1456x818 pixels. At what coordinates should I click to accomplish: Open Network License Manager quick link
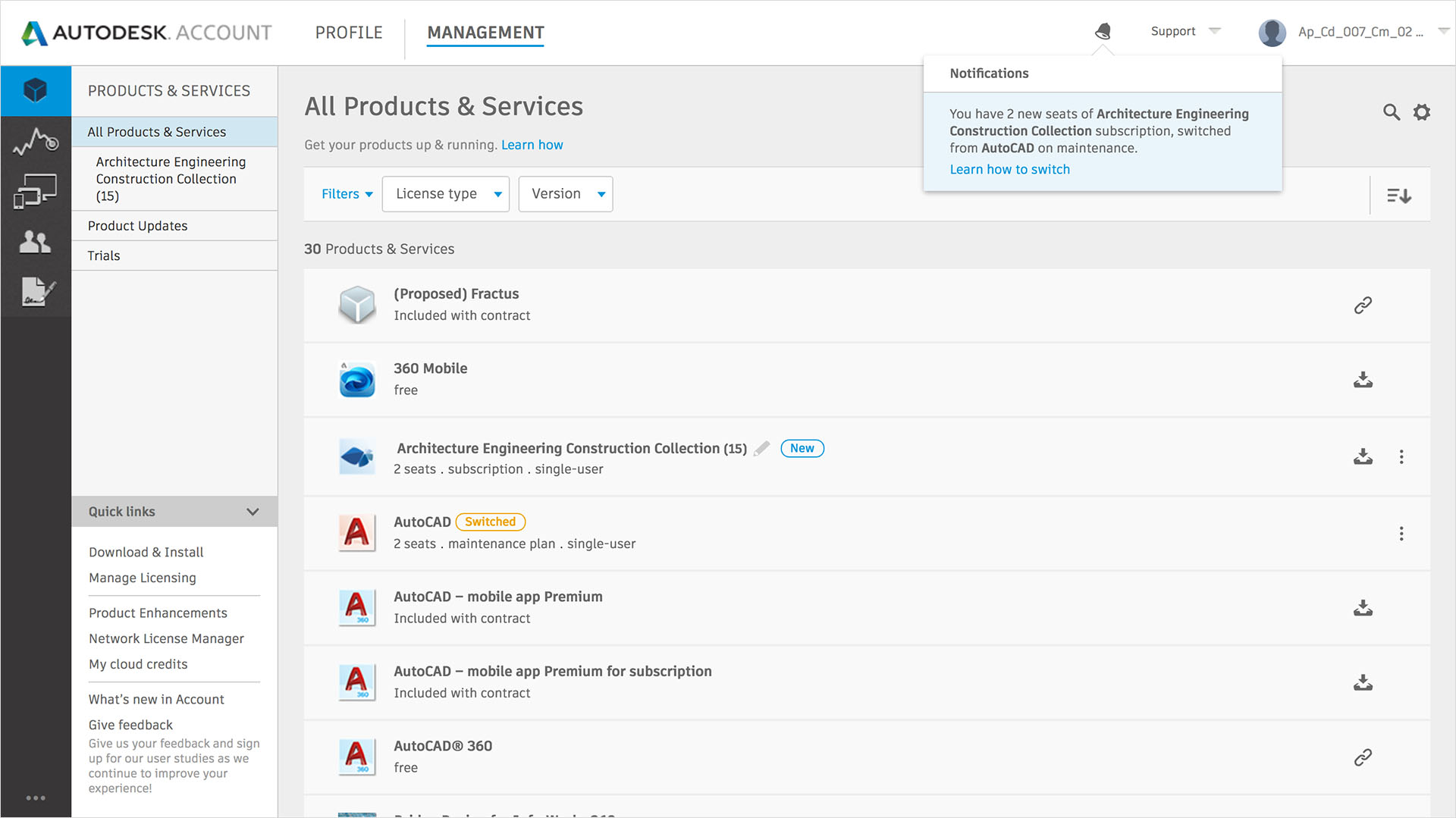tap(166, 639)
